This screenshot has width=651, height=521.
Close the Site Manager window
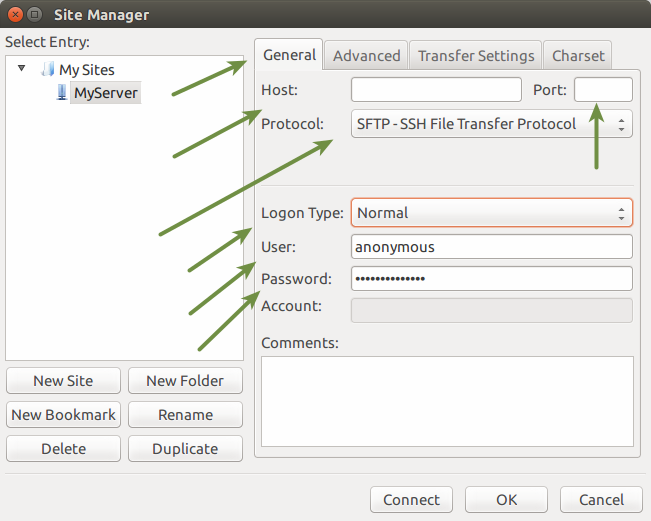tap(13, 15)
